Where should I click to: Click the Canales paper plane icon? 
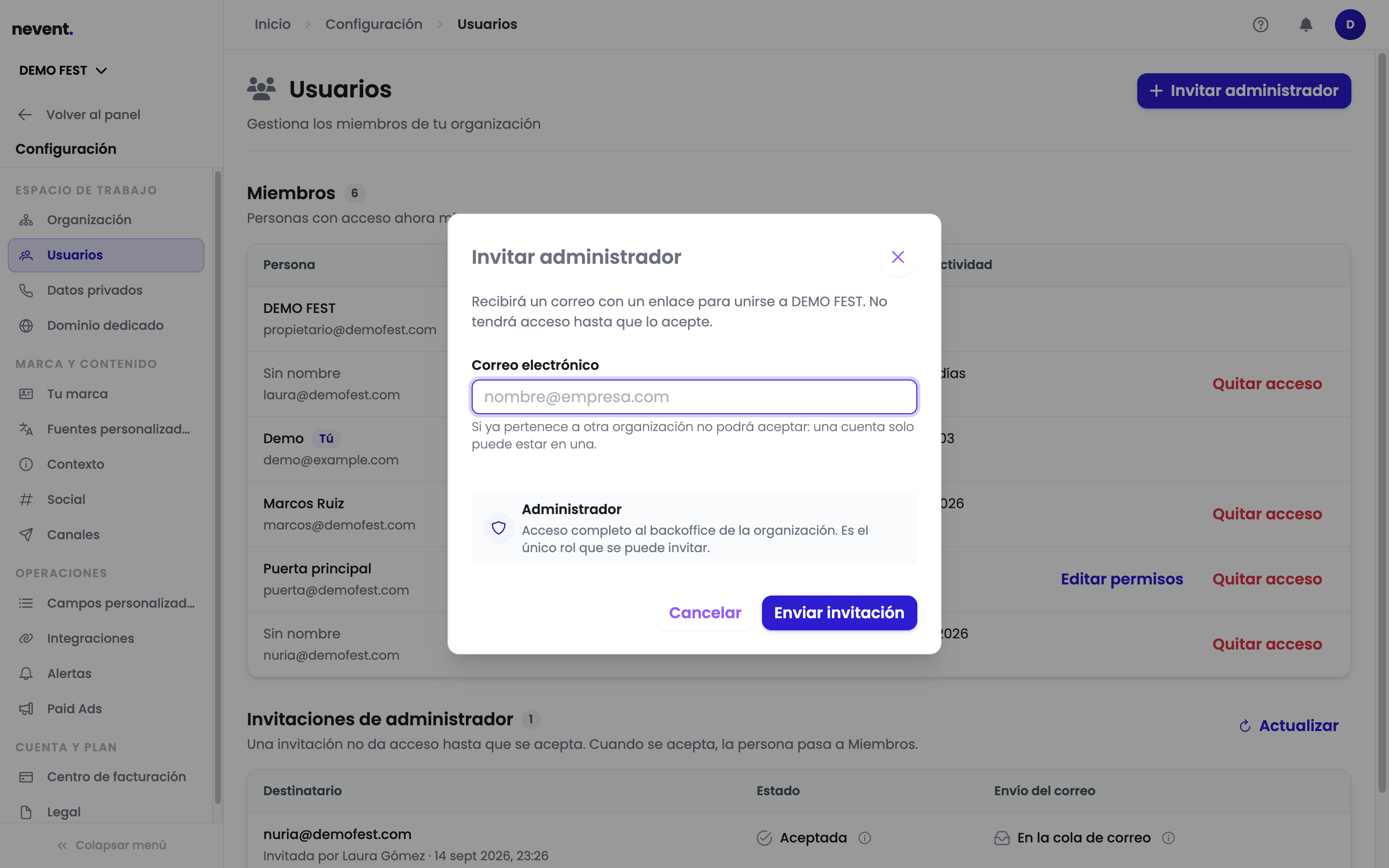pos(26,534)
